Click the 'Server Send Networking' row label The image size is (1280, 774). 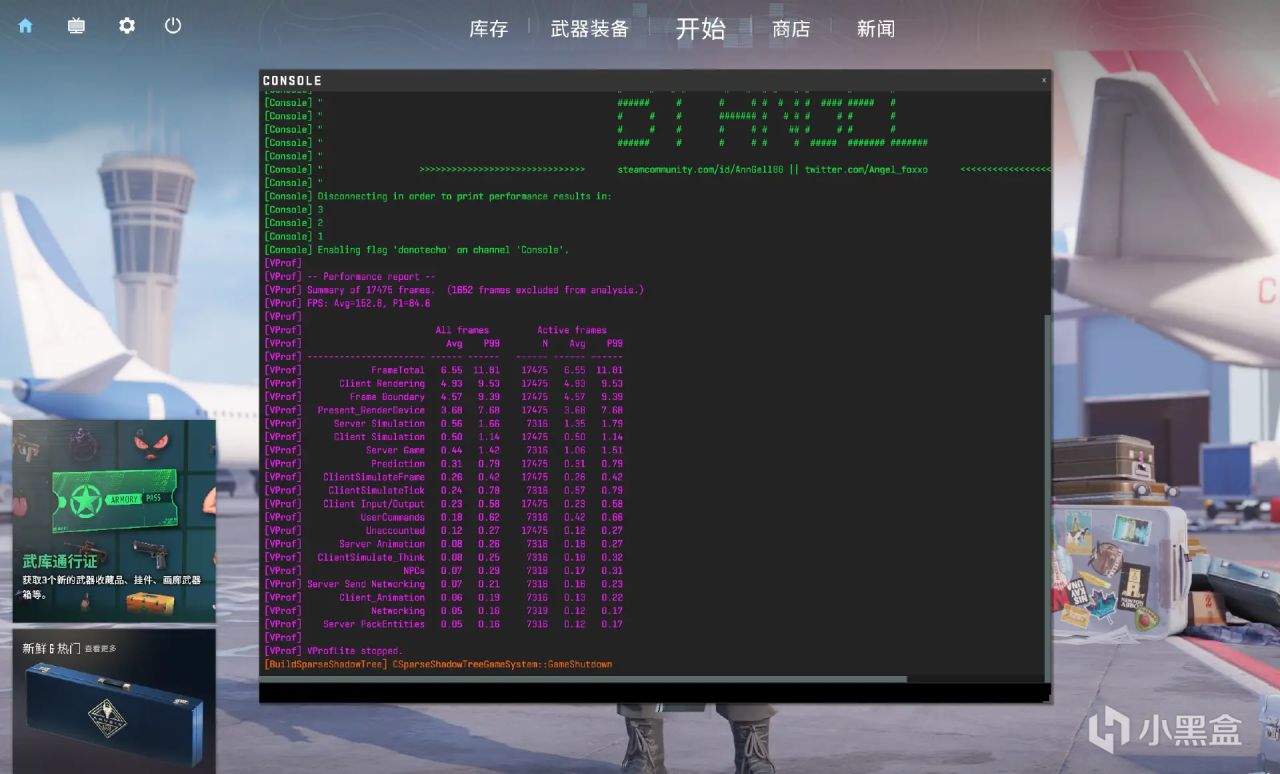(366, 585)
